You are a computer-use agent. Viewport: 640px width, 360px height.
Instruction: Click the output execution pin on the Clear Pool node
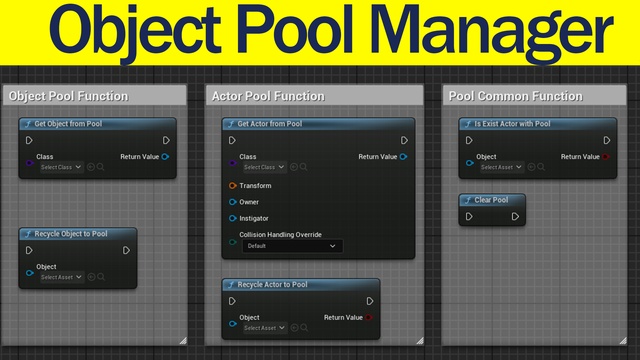pyautogui.click(x=515, y=216)
